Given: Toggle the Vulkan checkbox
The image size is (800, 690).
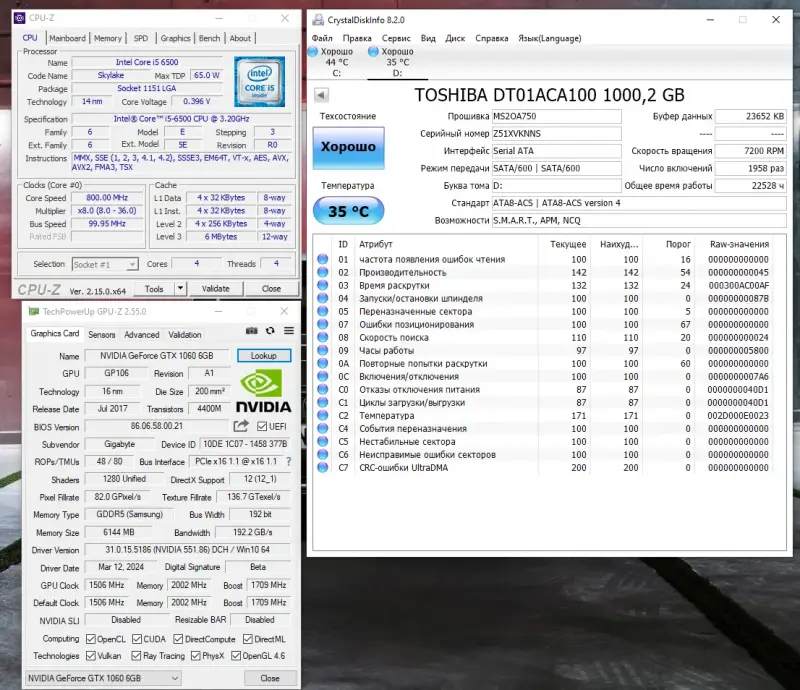Looking at the screenshot, I should (91, 655).
